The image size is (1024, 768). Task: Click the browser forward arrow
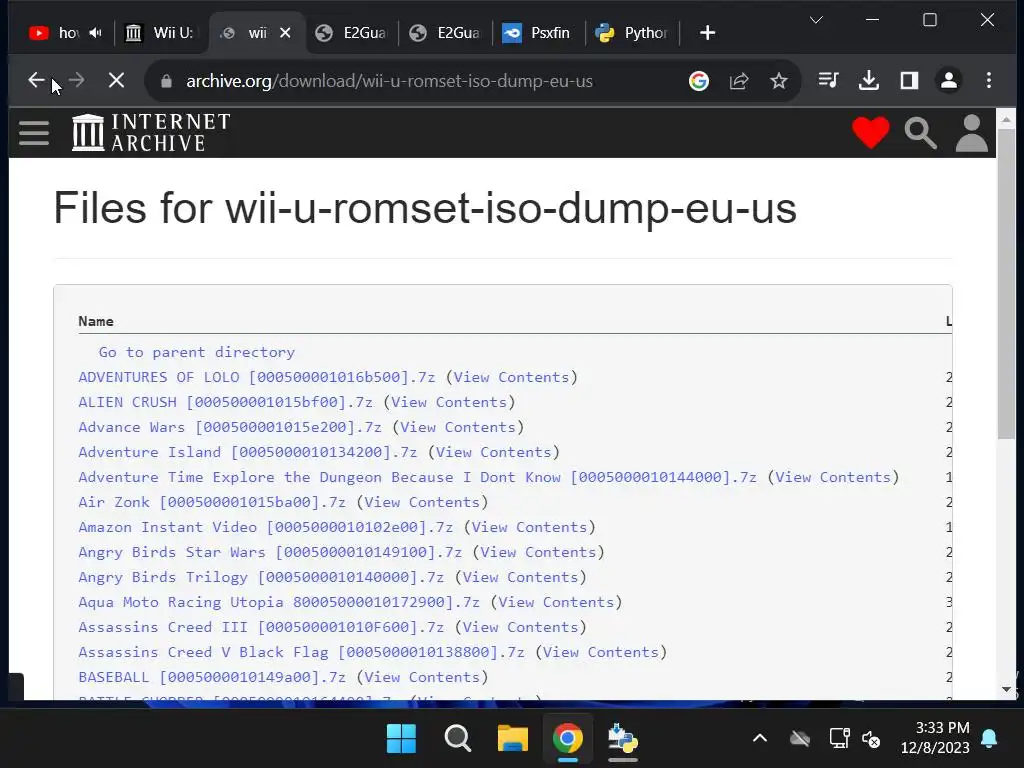click(x=76, y=80)
